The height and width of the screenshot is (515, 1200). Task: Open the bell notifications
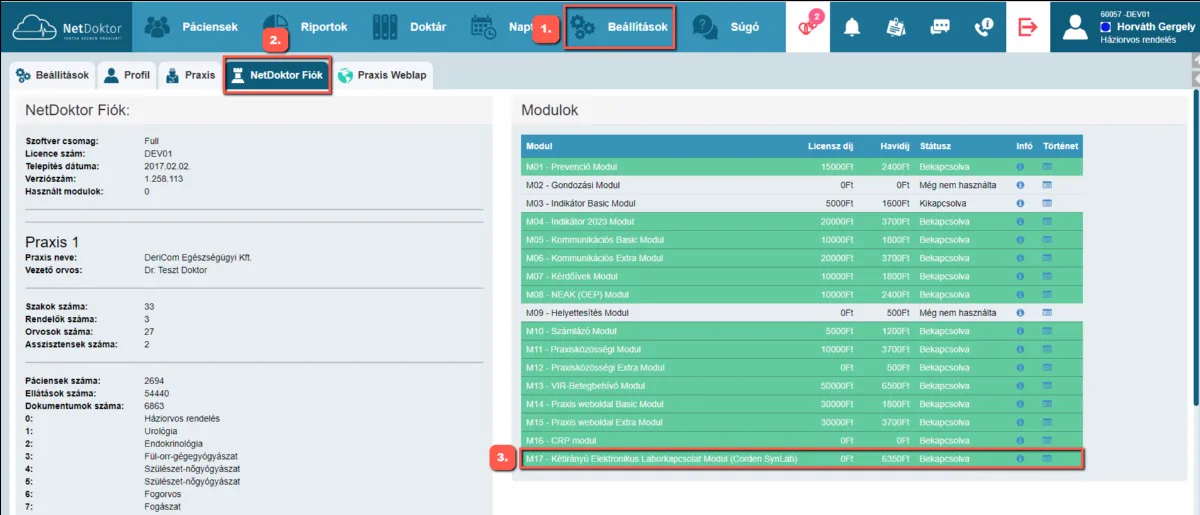point(852,27)
